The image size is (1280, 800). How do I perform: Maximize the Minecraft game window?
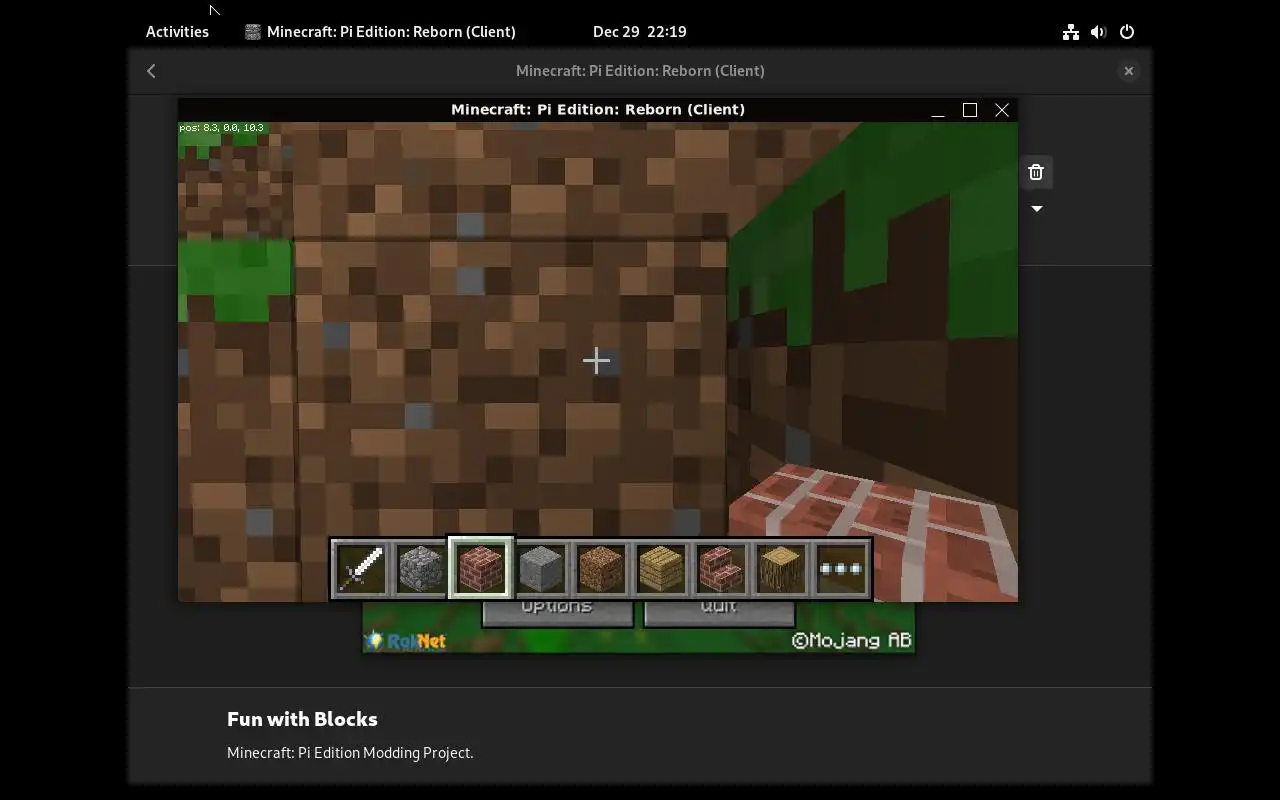point(970,110)
